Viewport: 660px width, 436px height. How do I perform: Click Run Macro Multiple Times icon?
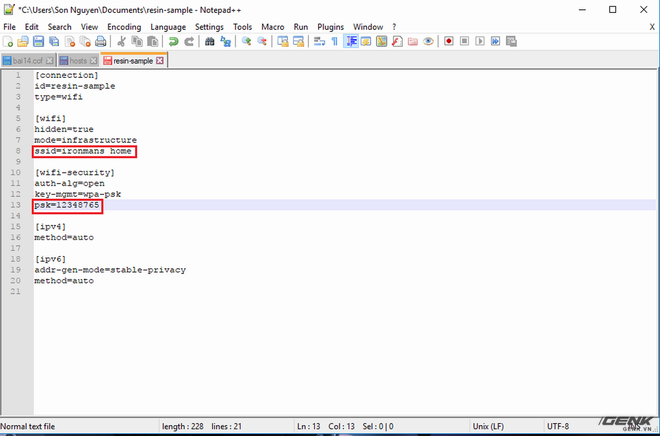coord(495,41)
